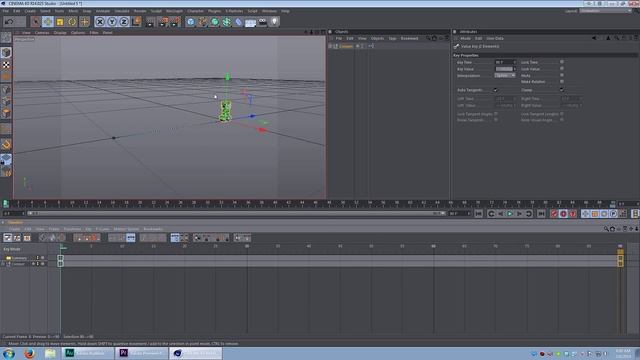Switch timeline to Key Mode icon
Screen dimensions: 640x360
point(8,238)
